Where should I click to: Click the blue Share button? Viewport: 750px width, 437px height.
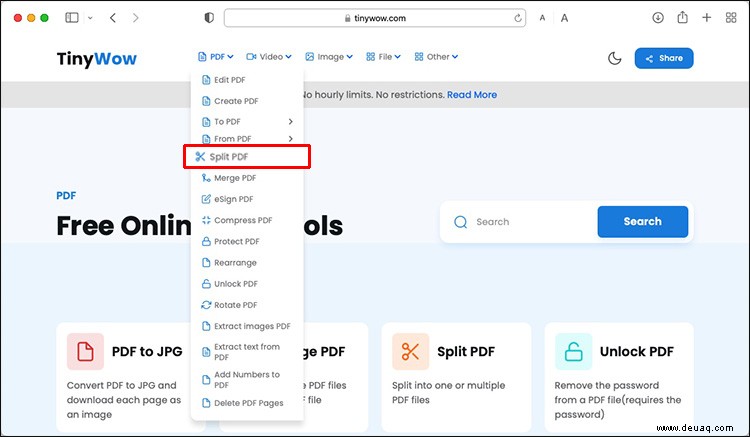(x=664, y=58)
